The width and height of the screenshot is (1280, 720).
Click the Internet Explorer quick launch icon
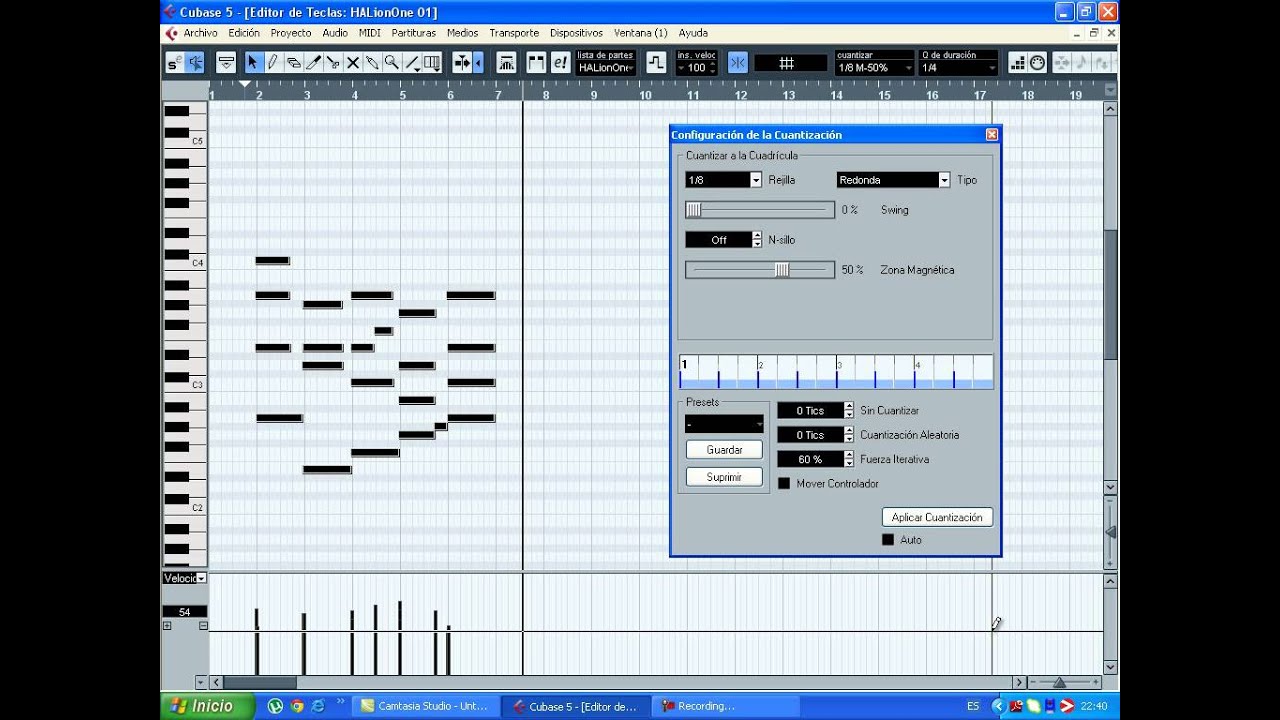(318, 706)
